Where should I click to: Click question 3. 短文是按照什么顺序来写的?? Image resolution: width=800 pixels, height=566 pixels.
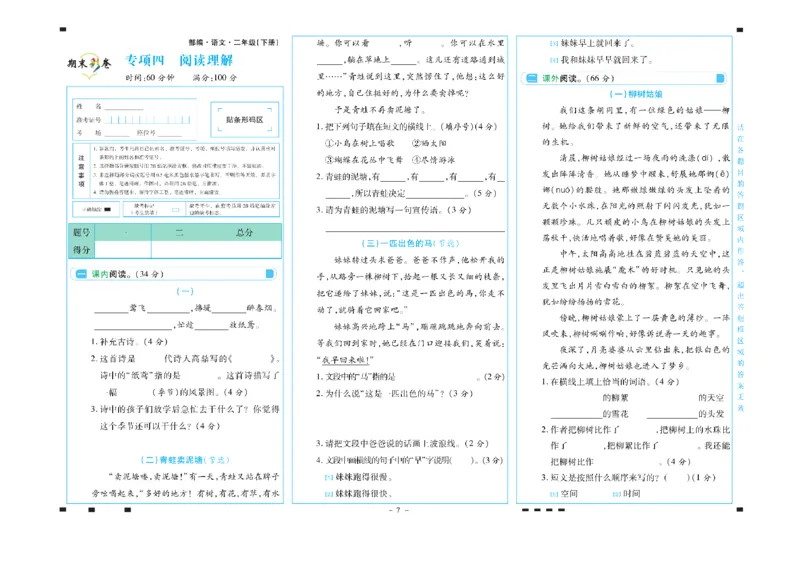(628, 477)
